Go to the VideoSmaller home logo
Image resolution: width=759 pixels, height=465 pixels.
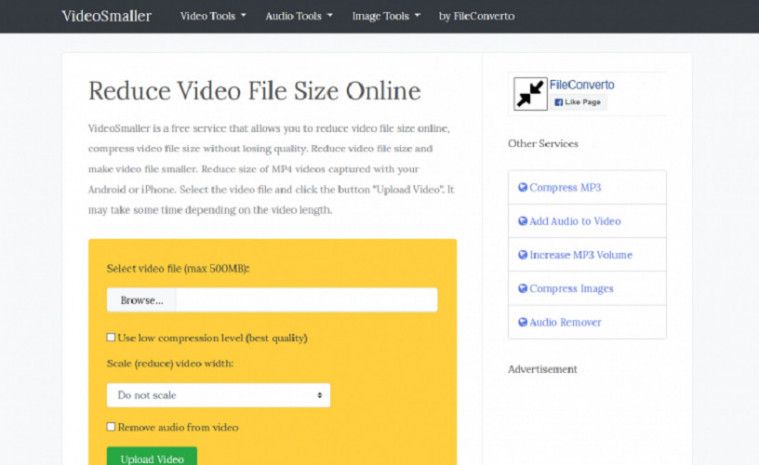click(106, 16)
